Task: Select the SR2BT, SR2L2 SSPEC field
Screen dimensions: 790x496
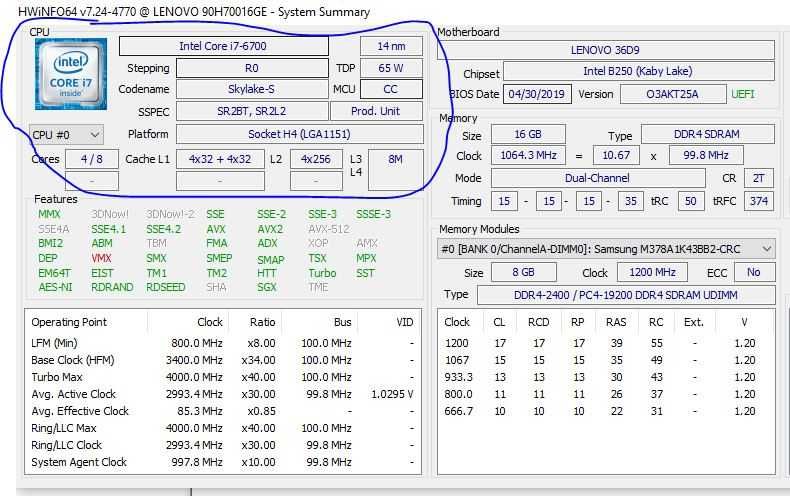Action: pyautogui.click(x=251, y=111)
